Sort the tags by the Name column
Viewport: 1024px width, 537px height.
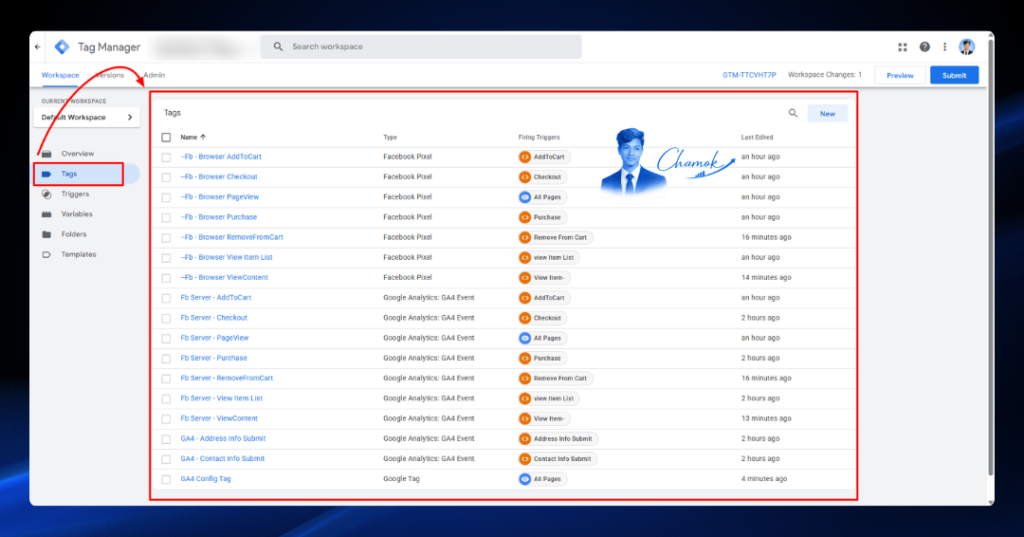click(193, 137)
